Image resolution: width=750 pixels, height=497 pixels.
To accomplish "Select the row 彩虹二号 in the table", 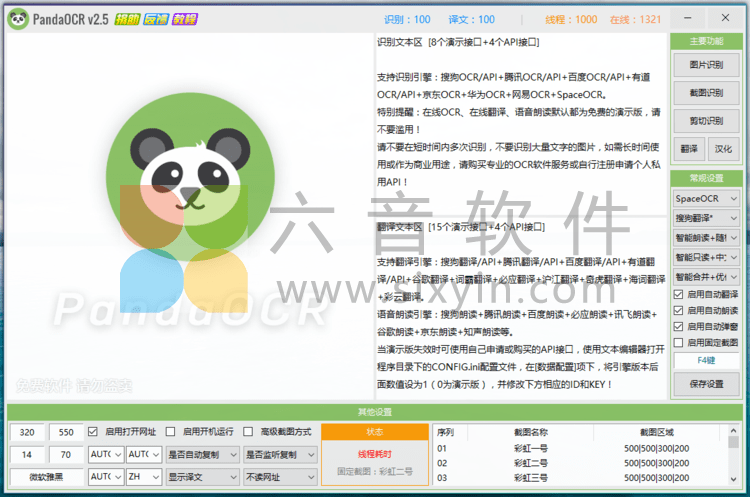I will click(x=580, y=463).
